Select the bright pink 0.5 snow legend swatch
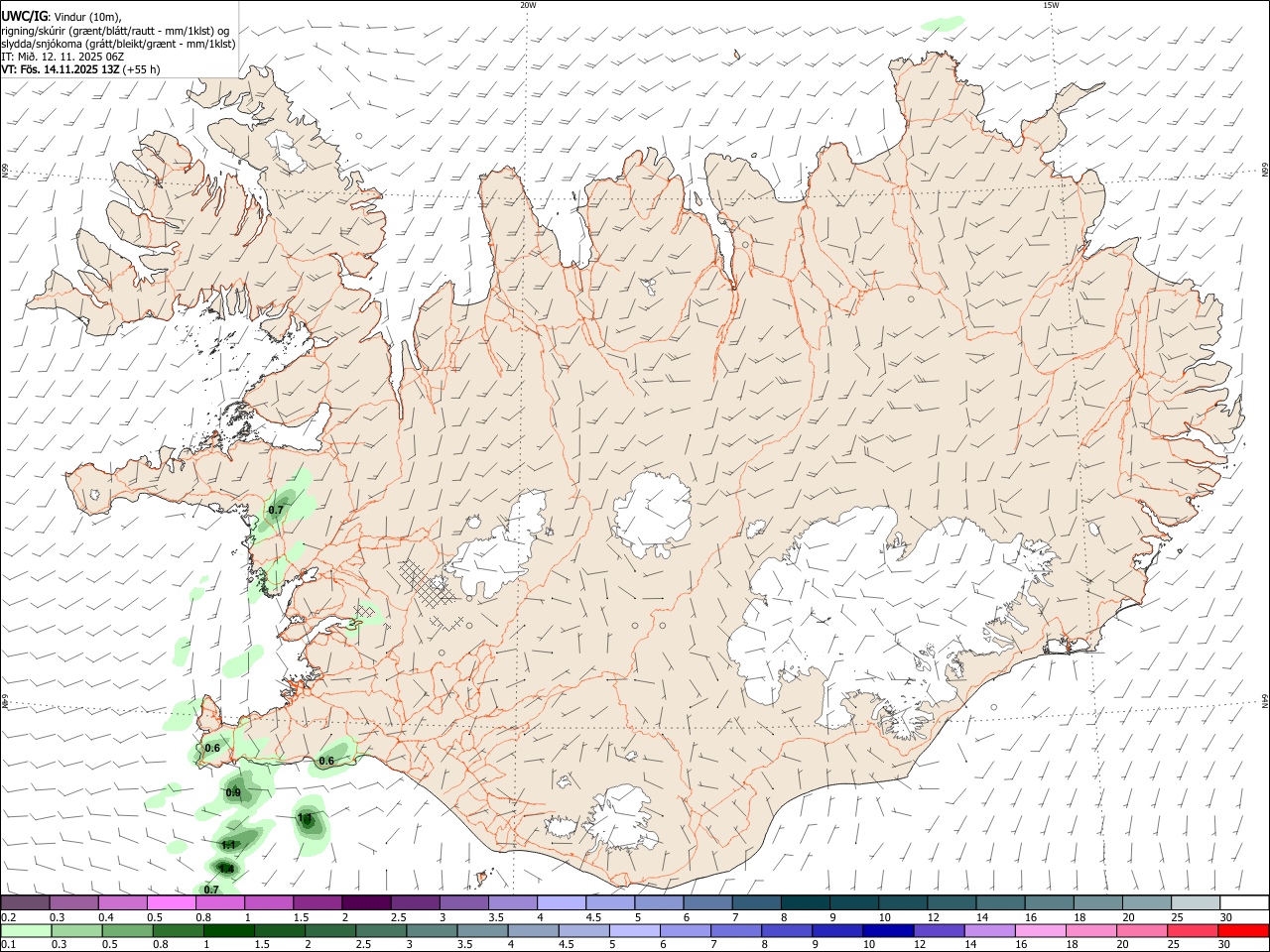 pos(171,902)
